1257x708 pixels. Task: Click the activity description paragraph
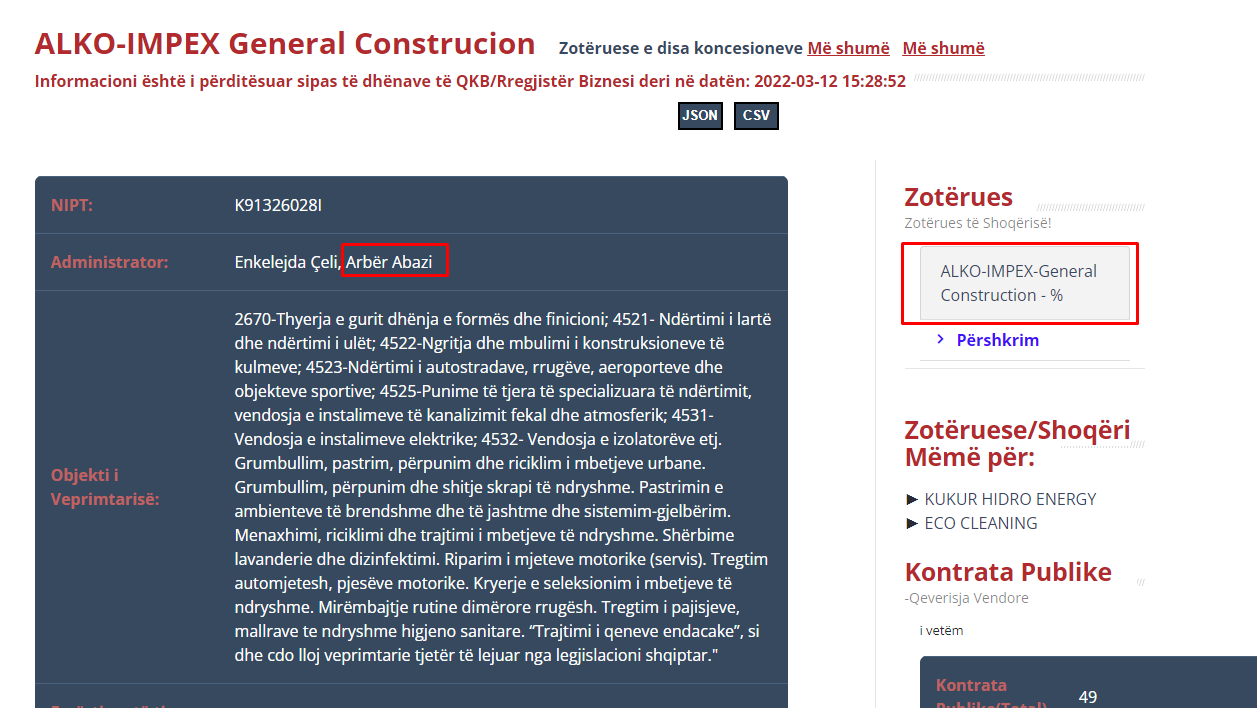[x=503, y=487]
